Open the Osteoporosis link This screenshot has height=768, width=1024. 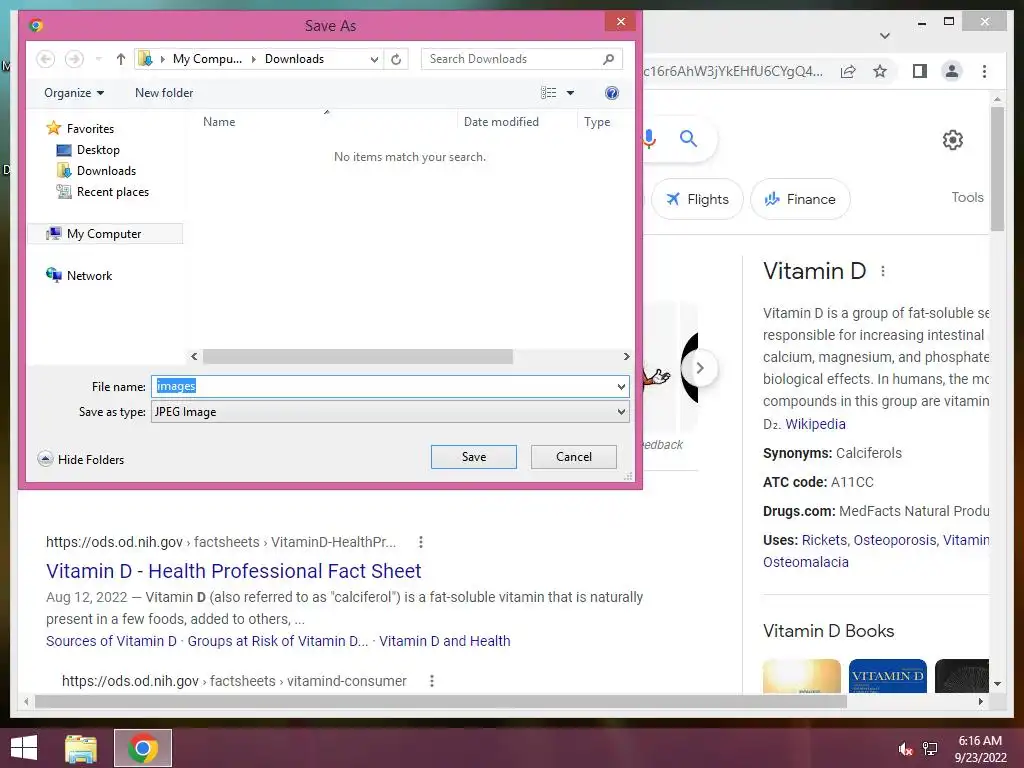point(895,540)
